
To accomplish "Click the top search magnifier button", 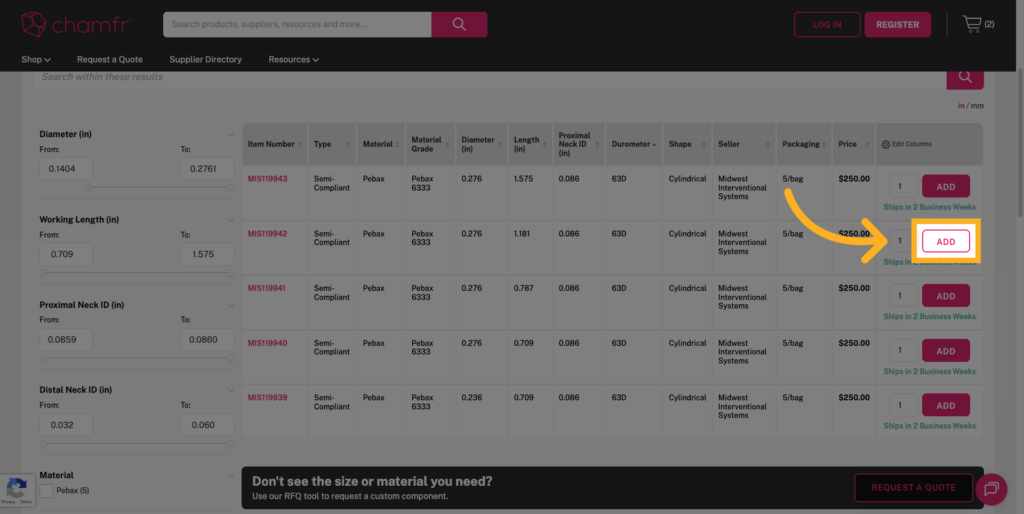I will click(459, 24).
